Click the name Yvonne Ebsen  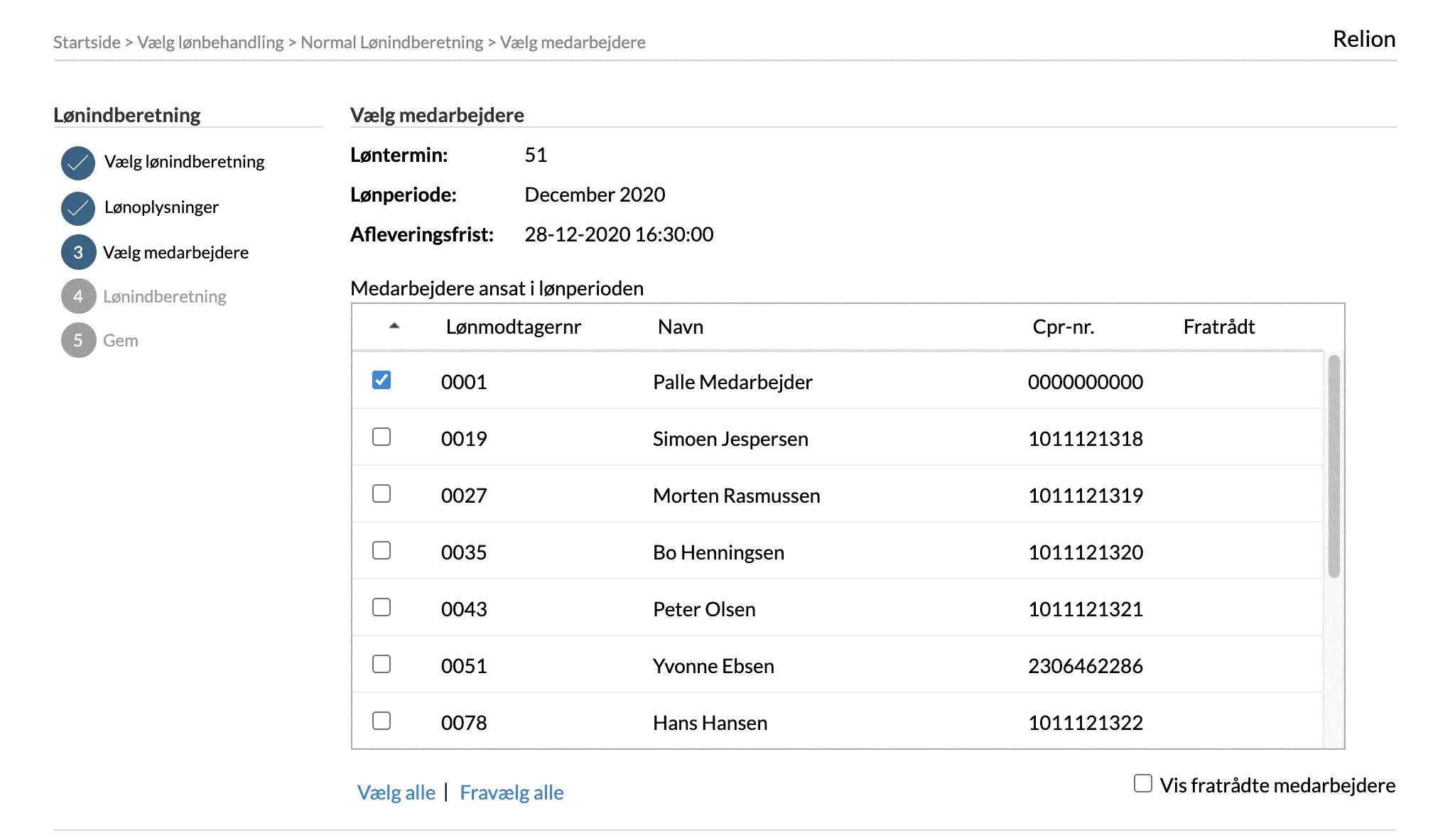(x=713, y=666)
